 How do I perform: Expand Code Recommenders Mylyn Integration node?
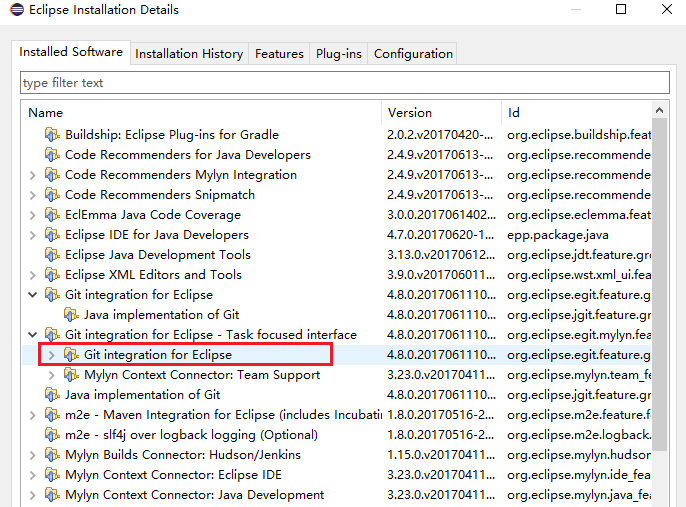(x=32, y=175)
